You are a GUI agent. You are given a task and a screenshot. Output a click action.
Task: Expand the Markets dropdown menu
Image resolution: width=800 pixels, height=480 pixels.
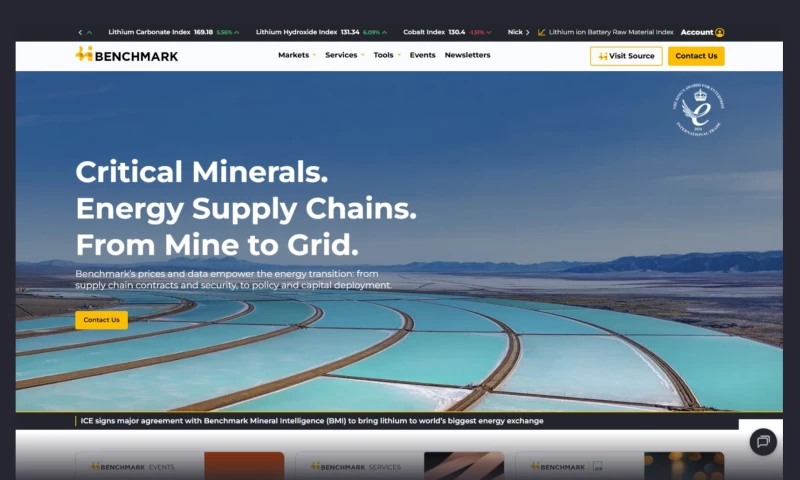click(297, 55)
